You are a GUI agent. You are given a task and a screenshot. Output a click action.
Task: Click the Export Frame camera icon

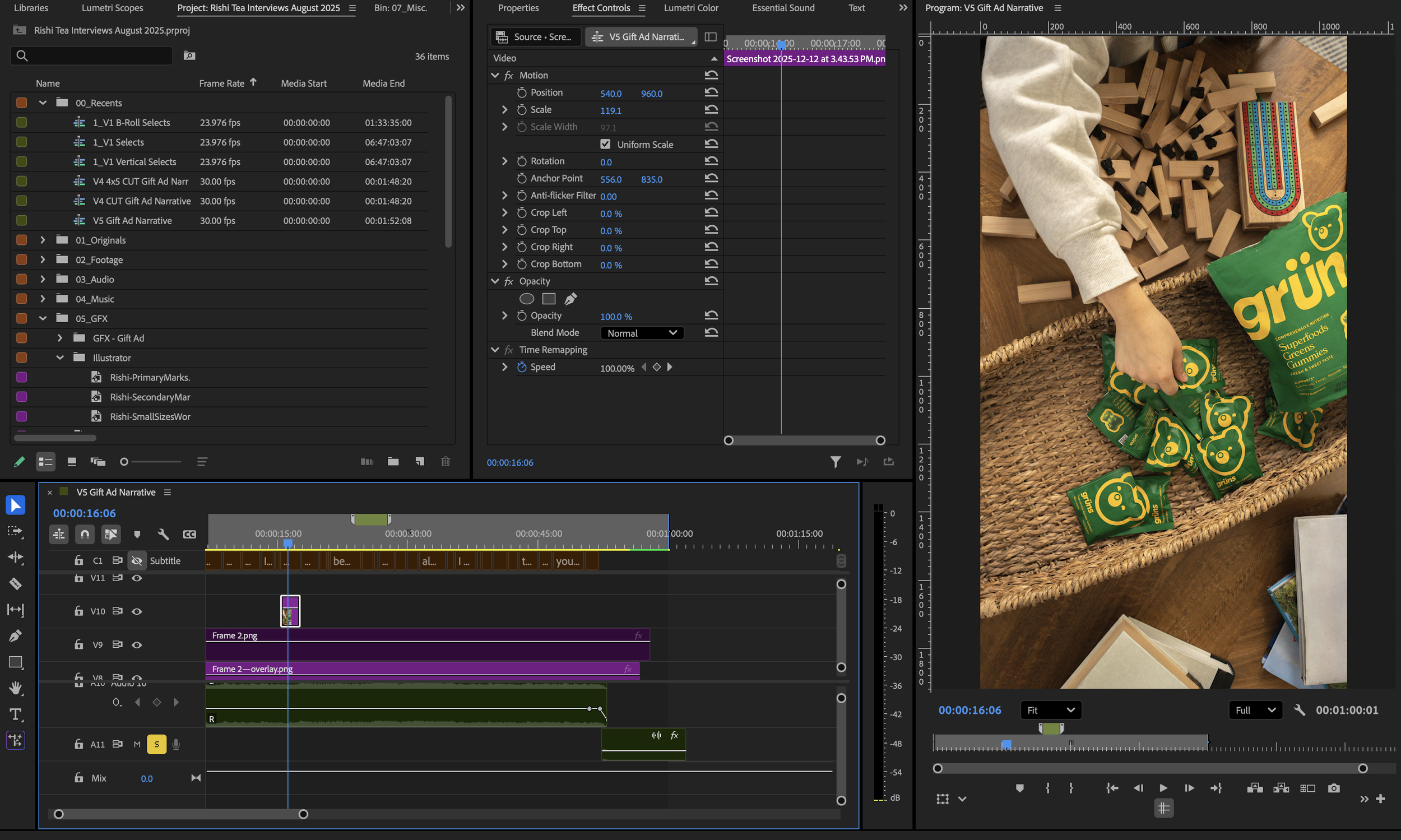tap(1334, 788)
